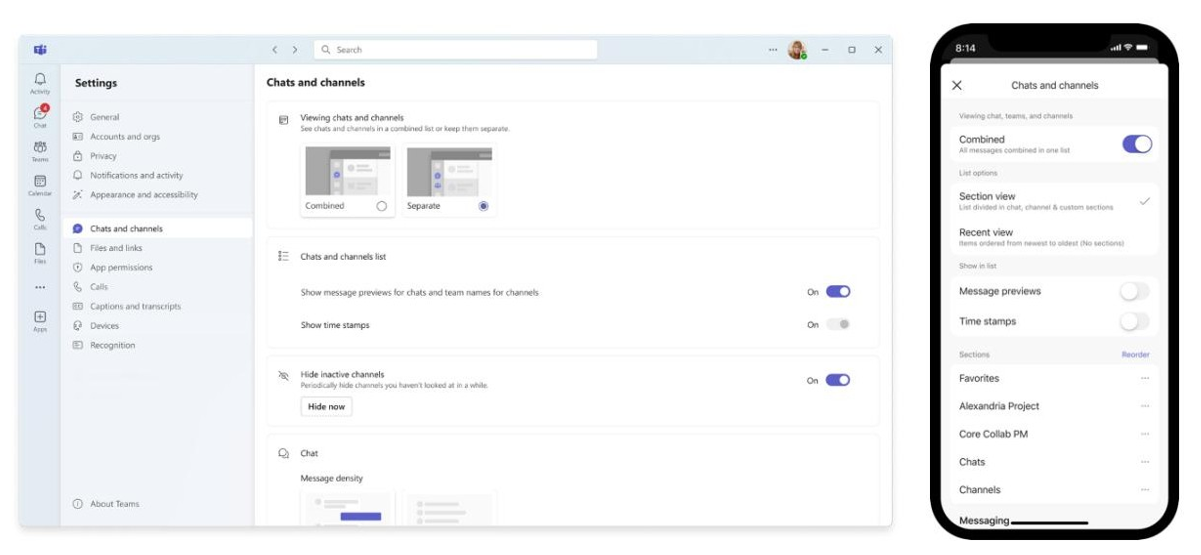Turn off the Hide inactive channels toggle
1201x555 pixels.
tap(837, 380)
